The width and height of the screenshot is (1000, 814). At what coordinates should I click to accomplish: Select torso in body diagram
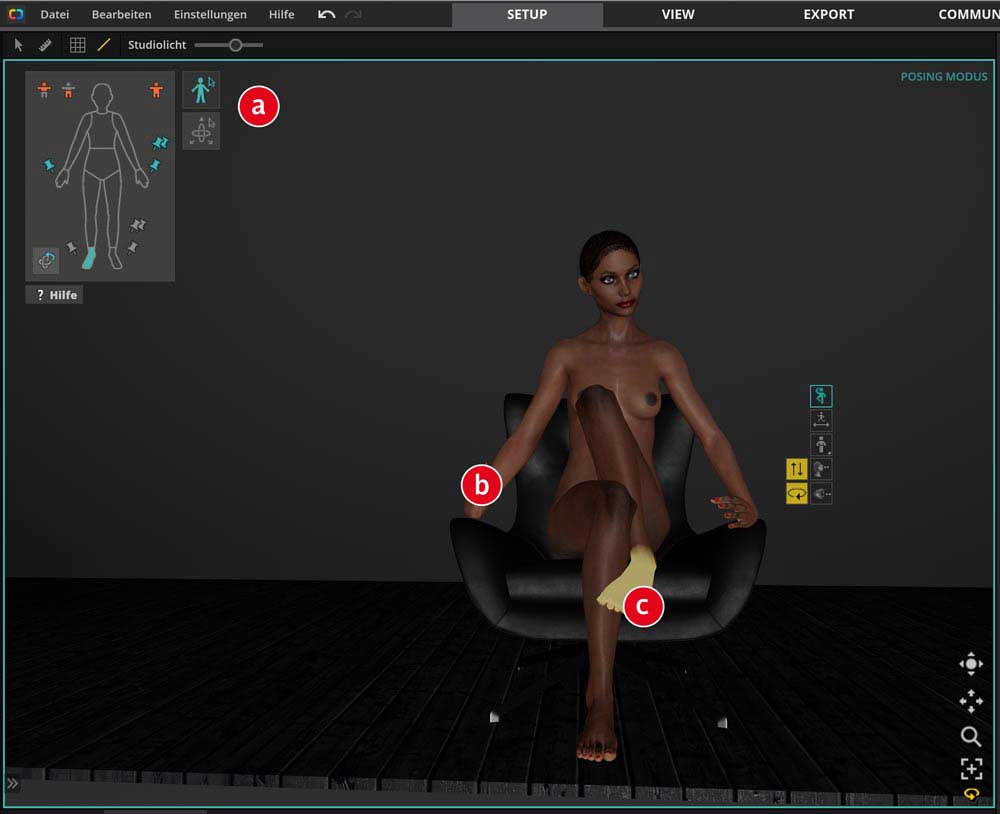click(102, 130)
